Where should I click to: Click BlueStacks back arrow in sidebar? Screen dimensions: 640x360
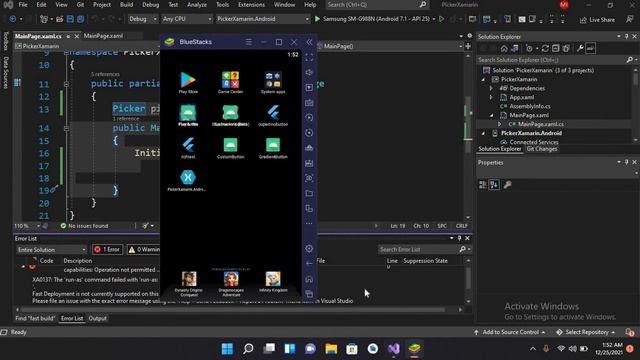309,264
